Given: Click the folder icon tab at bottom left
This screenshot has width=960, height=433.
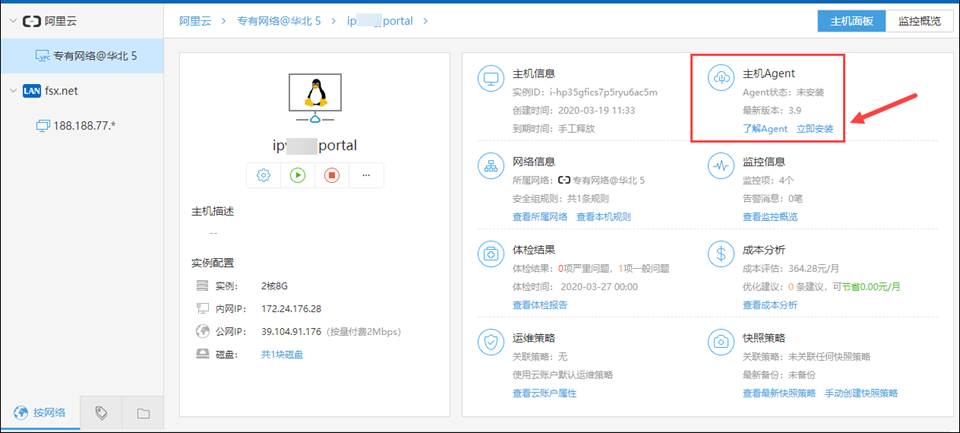Looking at the screenshot, I should (x=143, y=412).
